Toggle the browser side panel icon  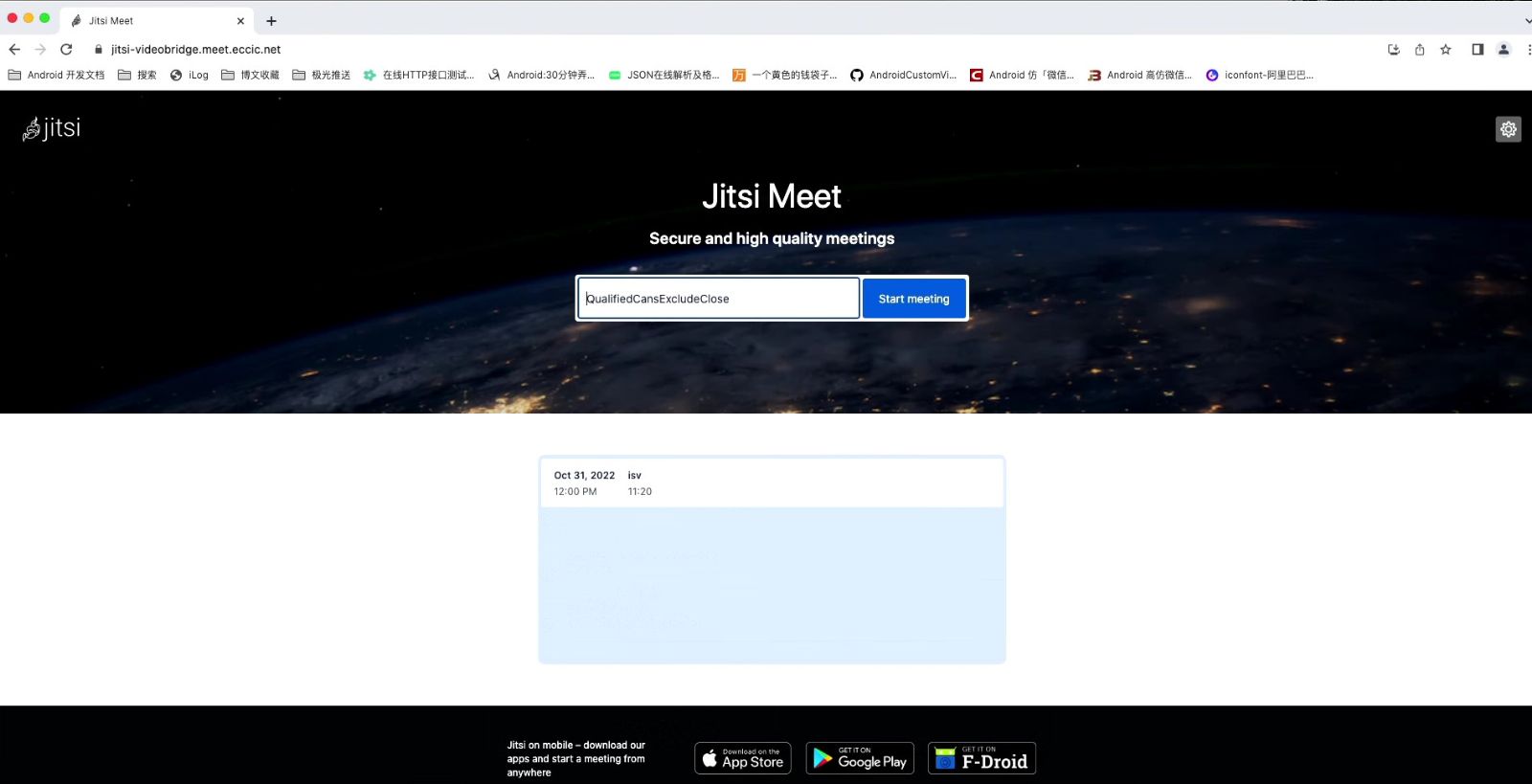click(x=1477, y=49)
